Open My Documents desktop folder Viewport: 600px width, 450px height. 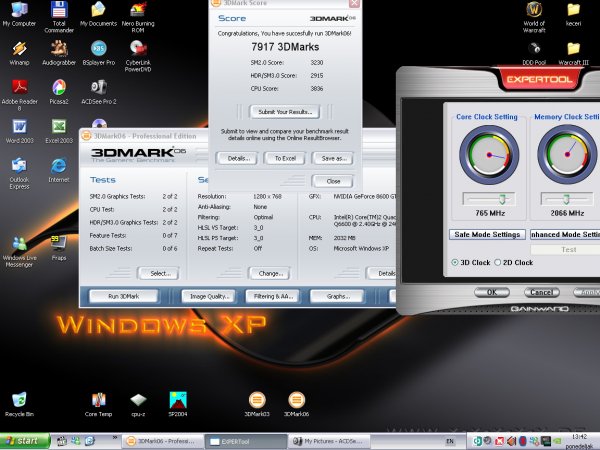pos(98,15)
